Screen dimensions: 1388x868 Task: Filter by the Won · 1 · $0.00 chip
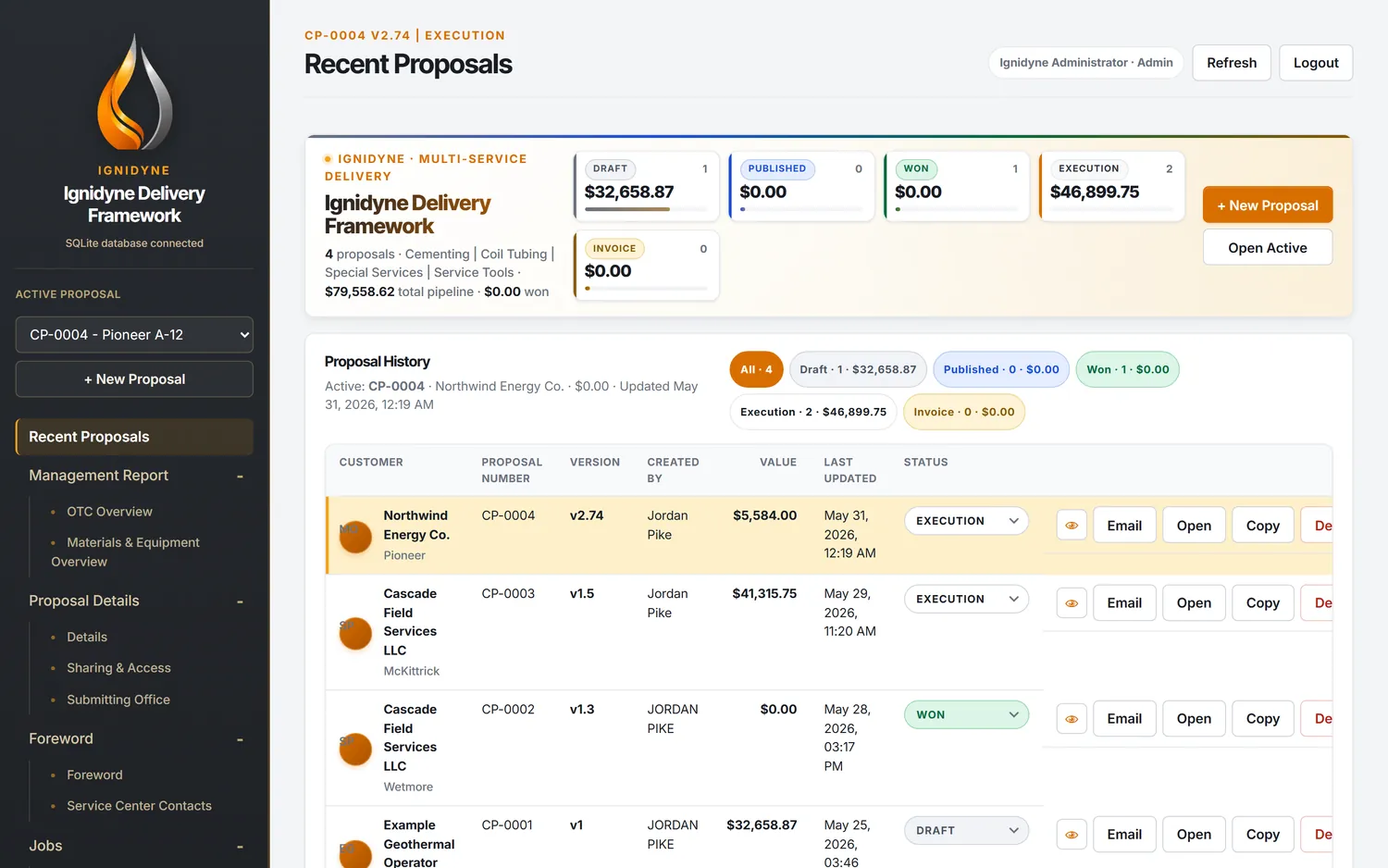point(1128,369)
